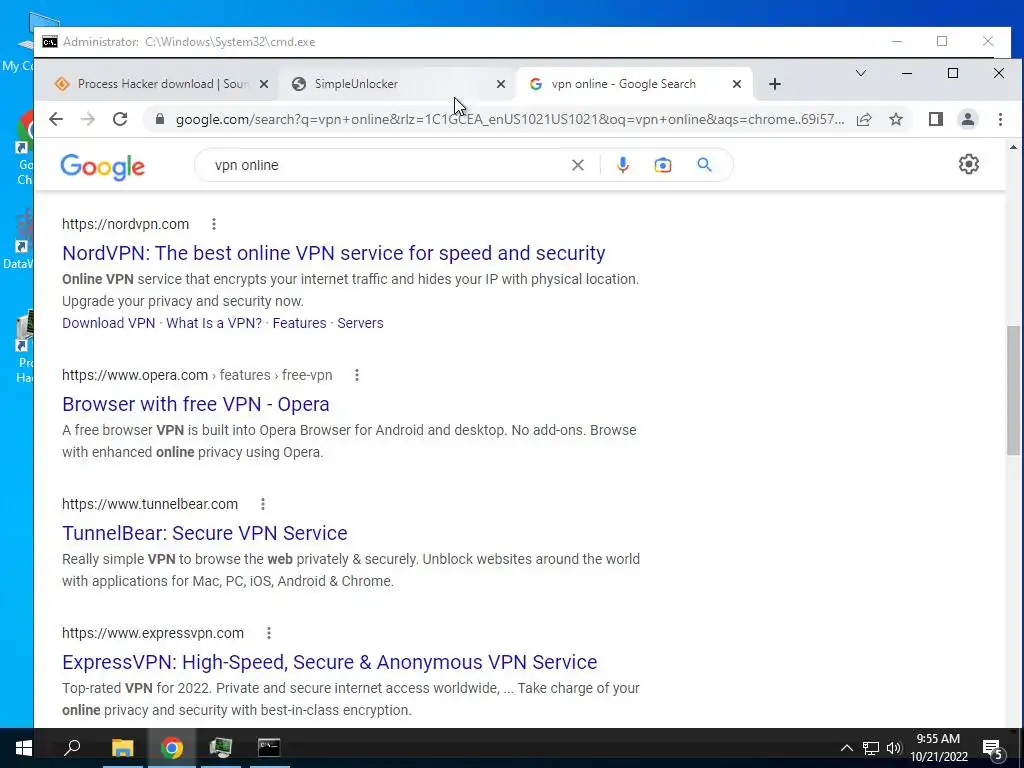This screenshot has width=1024, height=768.
Task: Clear the search box with X
Action: 578,165
